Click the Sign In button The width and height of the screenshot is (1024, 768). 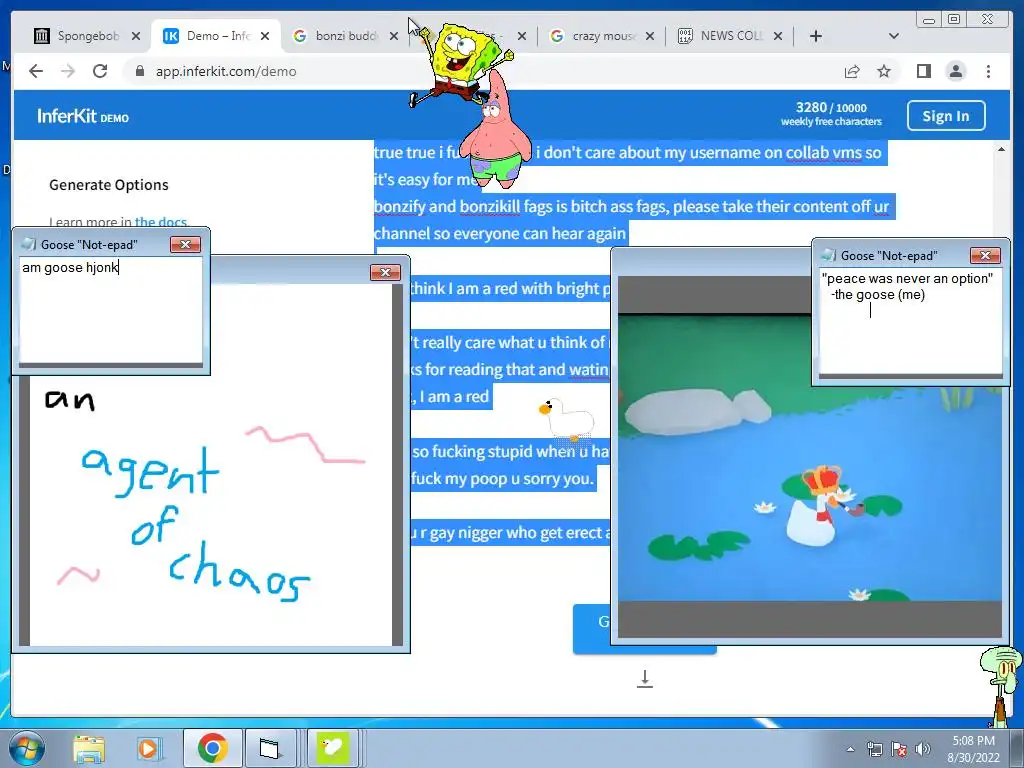(946, 116)
